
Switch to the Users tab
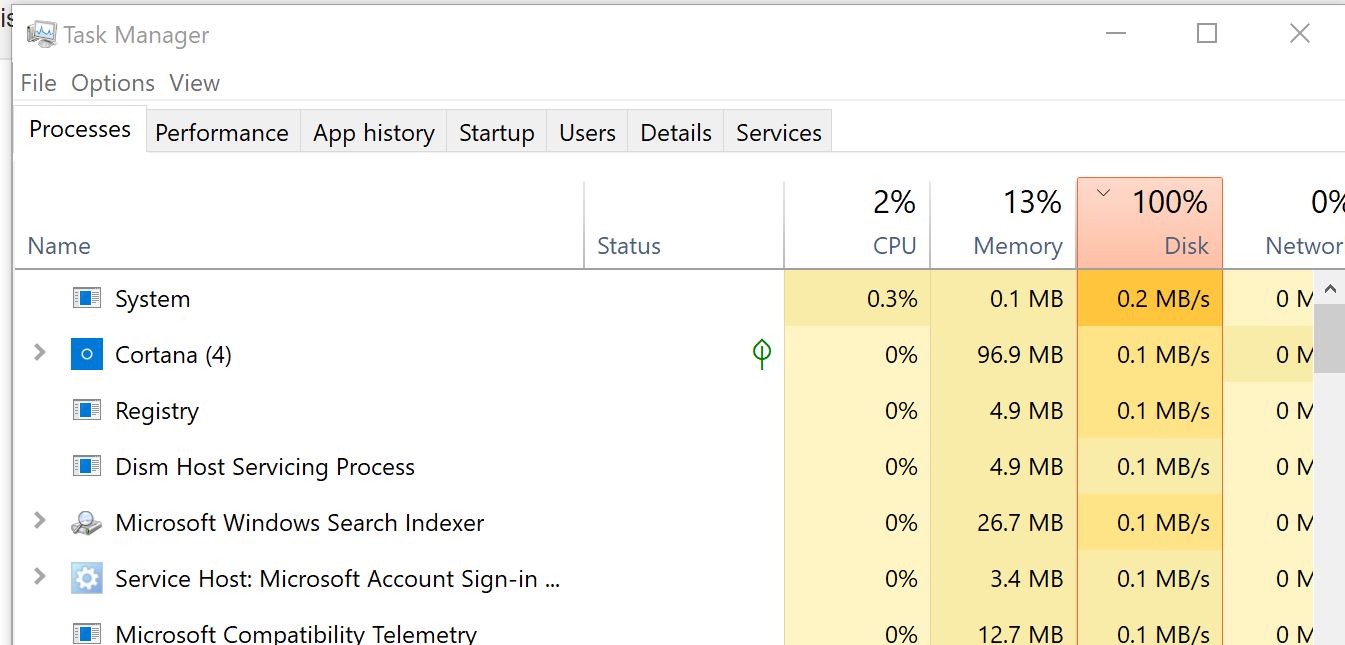click(587, 133)
